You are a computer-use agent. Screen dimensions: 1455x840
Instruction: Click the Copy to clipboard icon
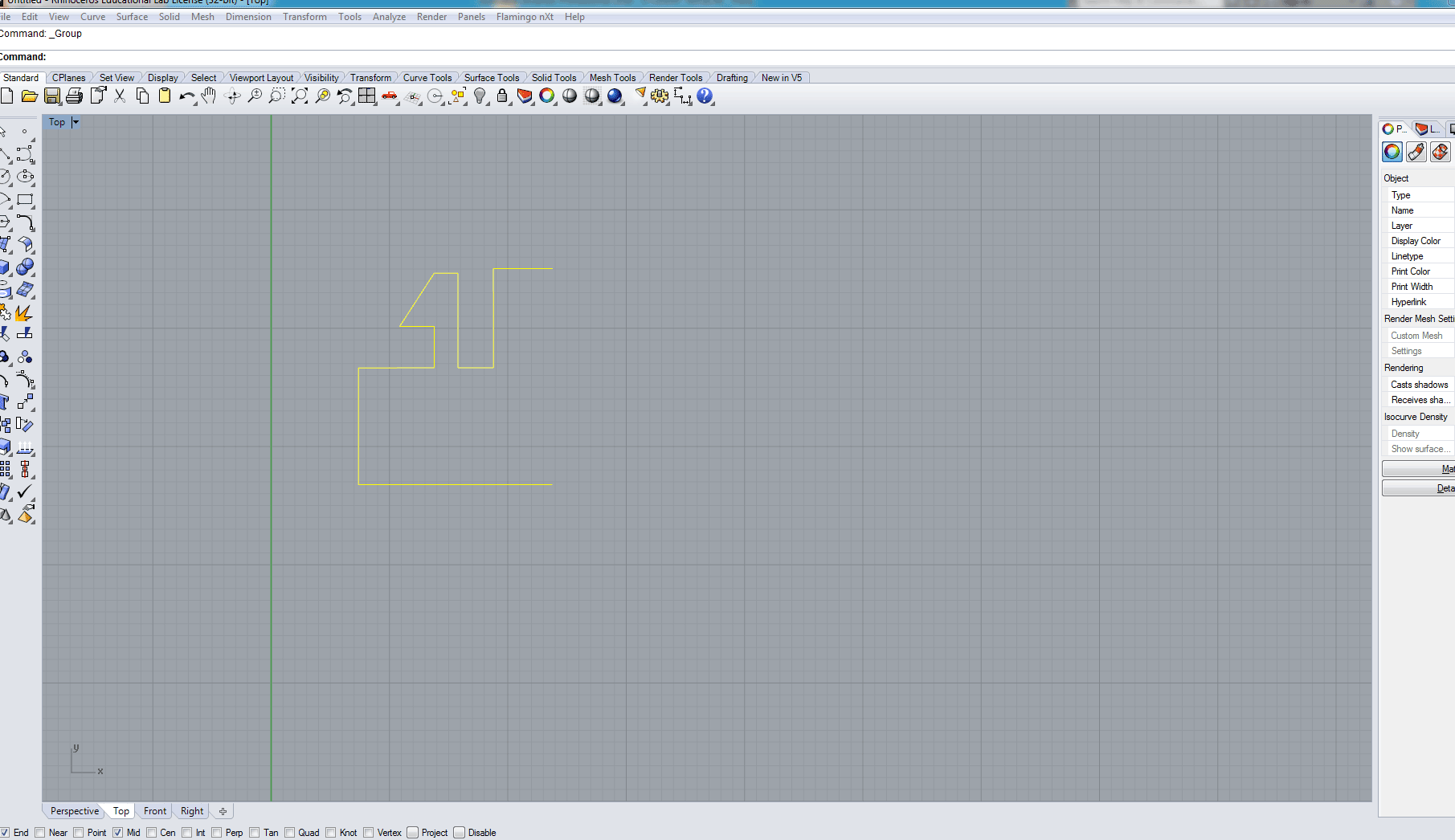[x=142, y=96]
